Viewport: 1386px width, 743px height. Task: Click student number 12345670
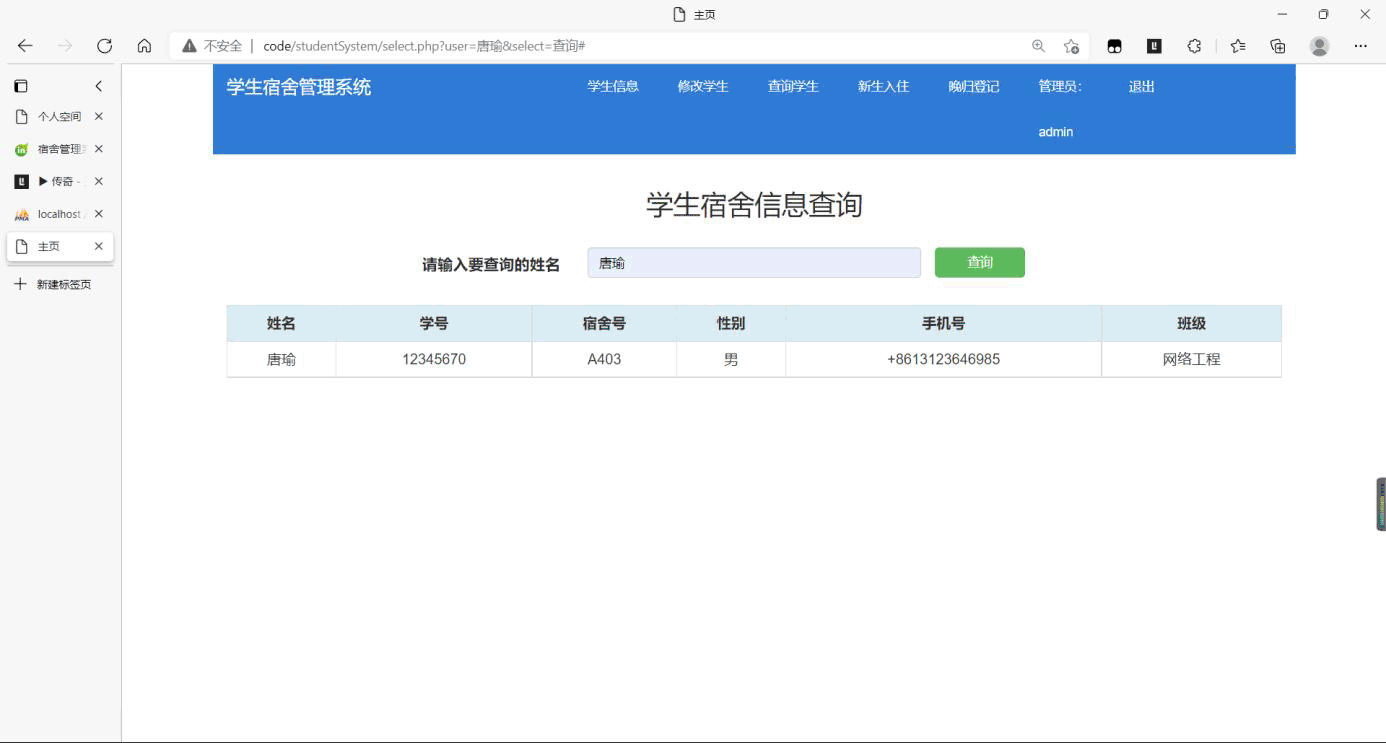coord(434,359)
